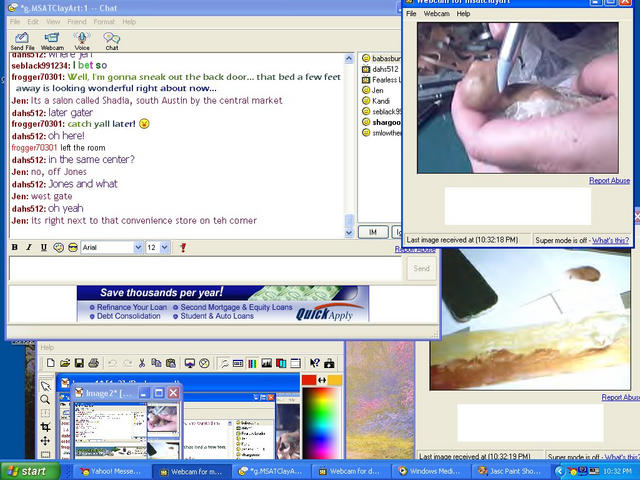This screenshot has height=480, width=640.
Task: Open Help menu in front webcam window
Action: tap(463, 13)
